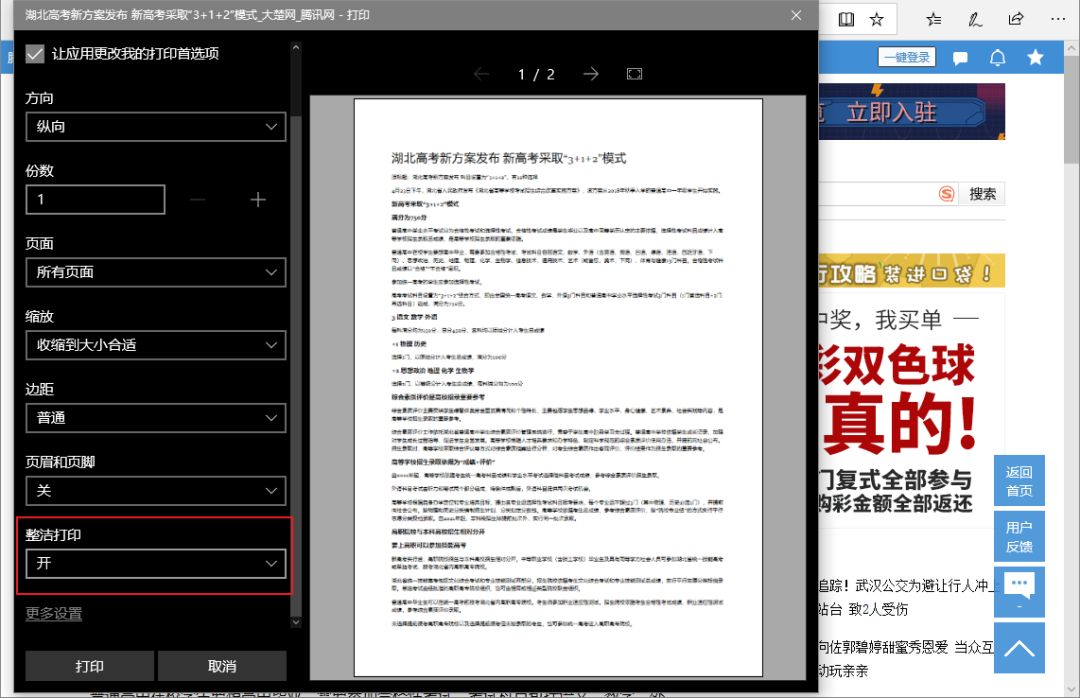Open the 方向 orientation dropdown

[x=155, y=126]
